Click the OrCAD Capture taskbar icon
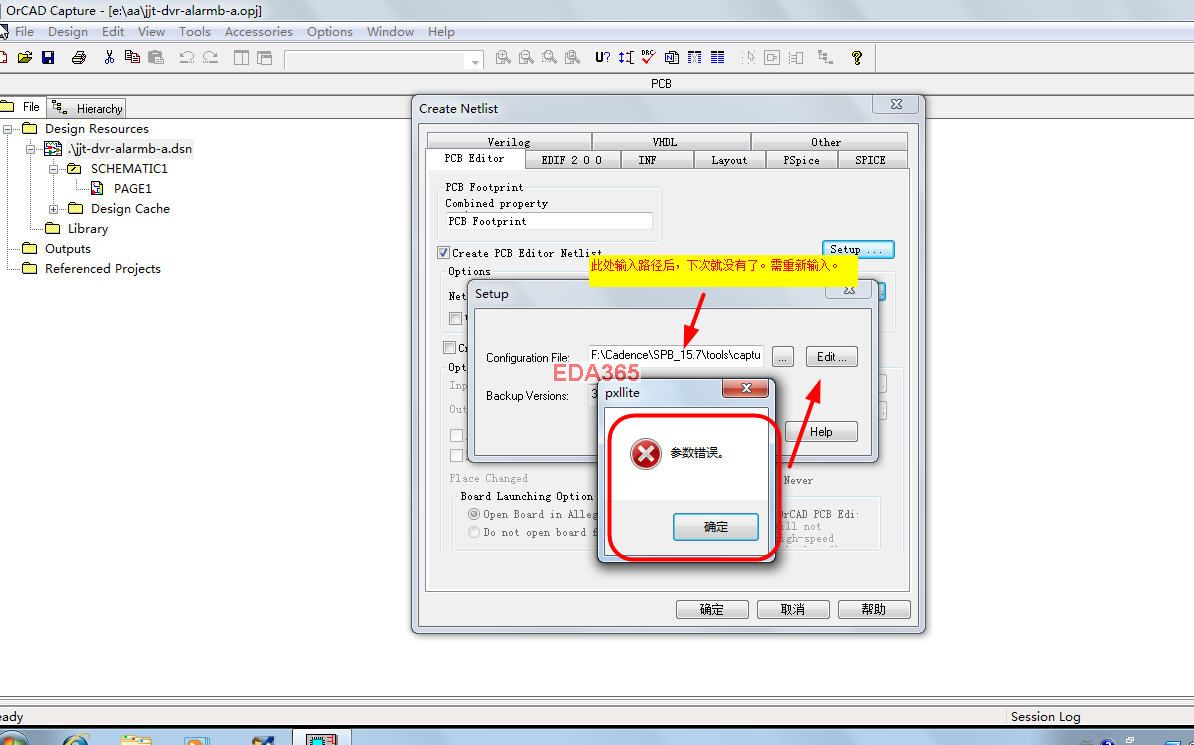 pyautogui.click(x=321, y=739)
